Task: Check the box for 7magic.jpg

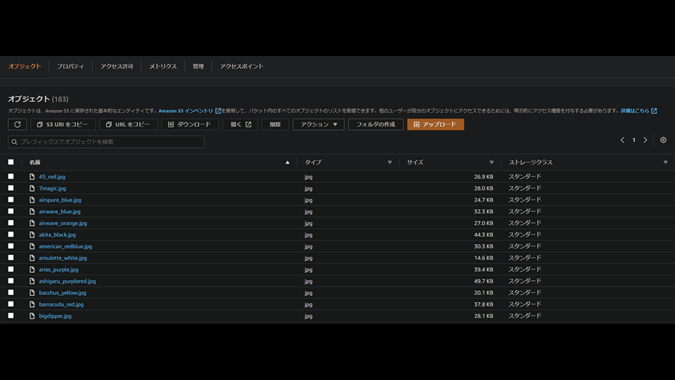Action: (11, 188)
